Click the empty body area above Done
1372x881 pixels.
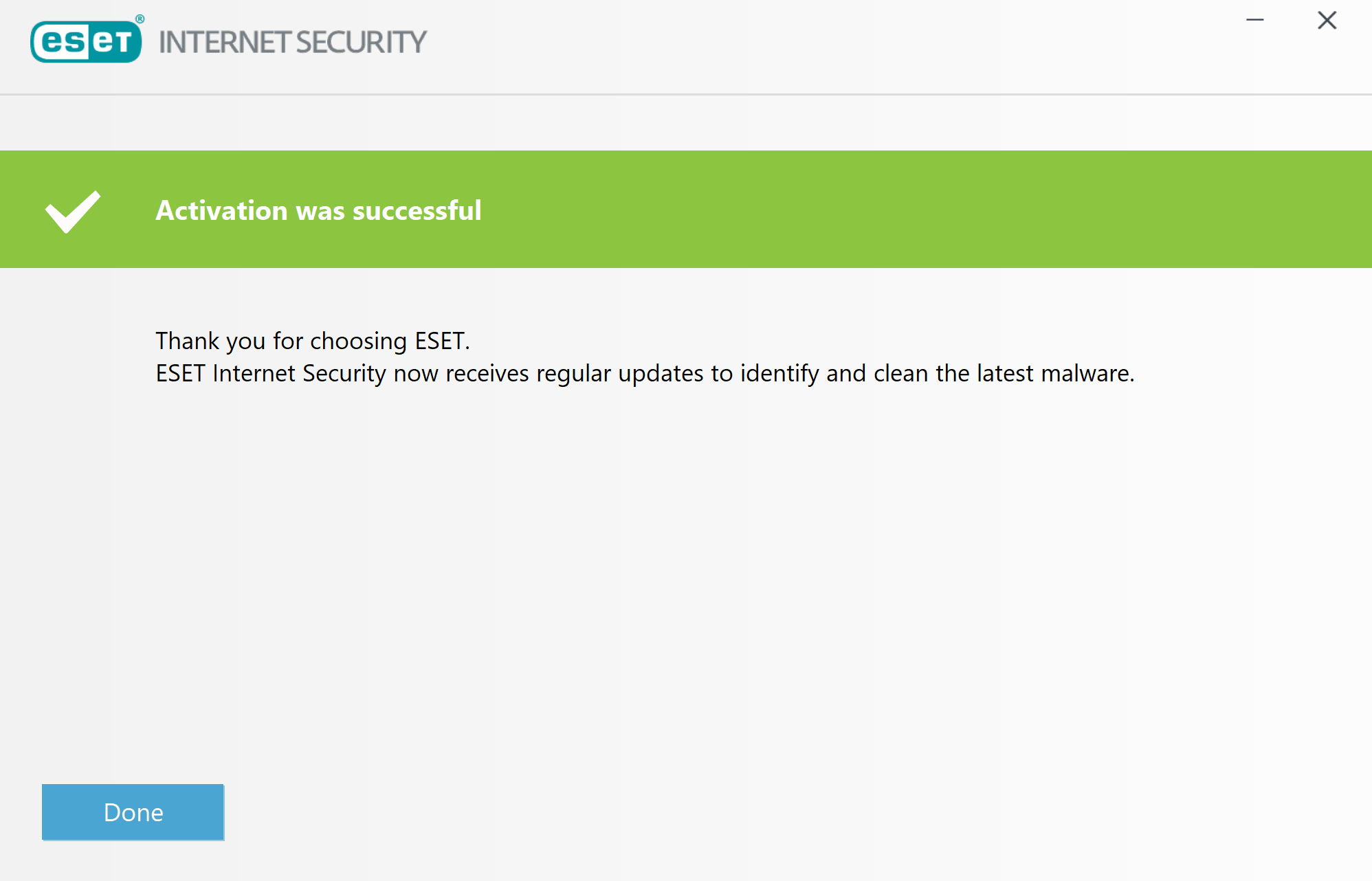tap(686, 584)
